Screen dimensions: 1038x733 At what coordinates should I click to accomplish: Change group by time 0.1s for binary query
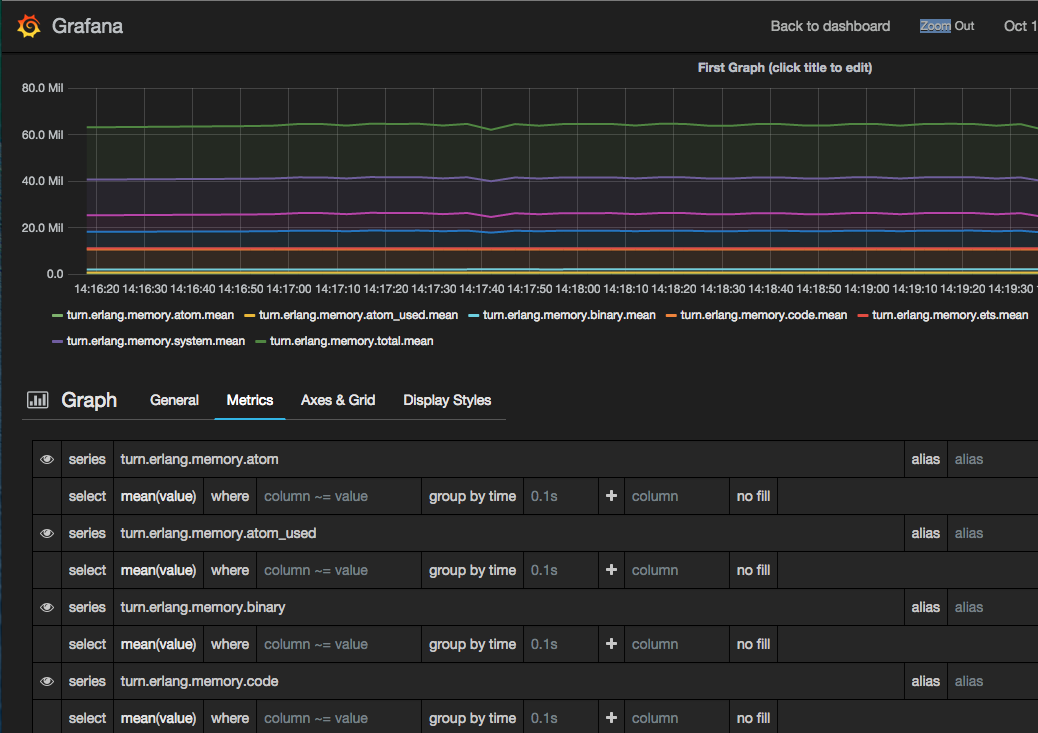[558, 644]
